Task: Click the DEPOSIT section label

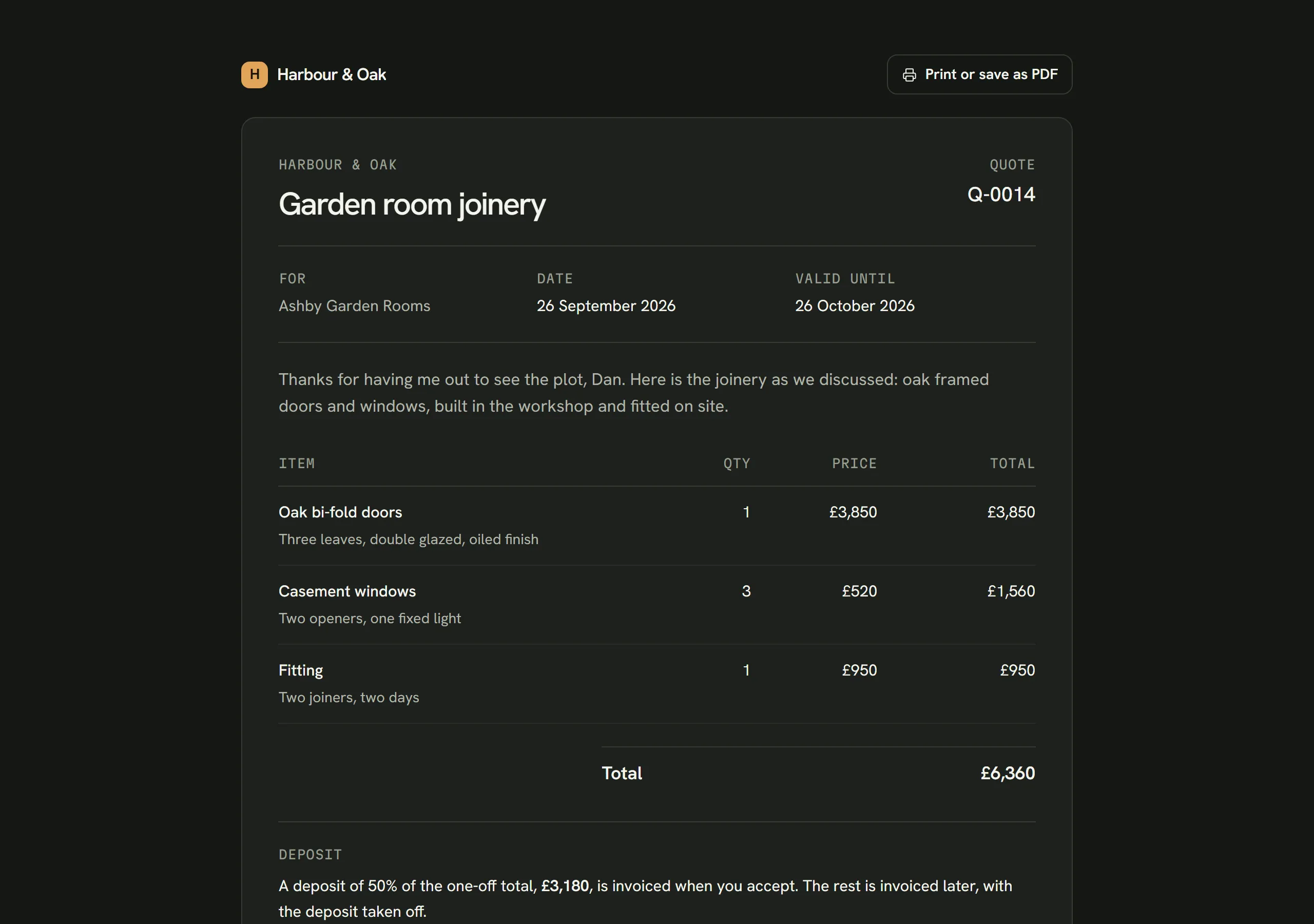Action: click(x=310, y=854)
